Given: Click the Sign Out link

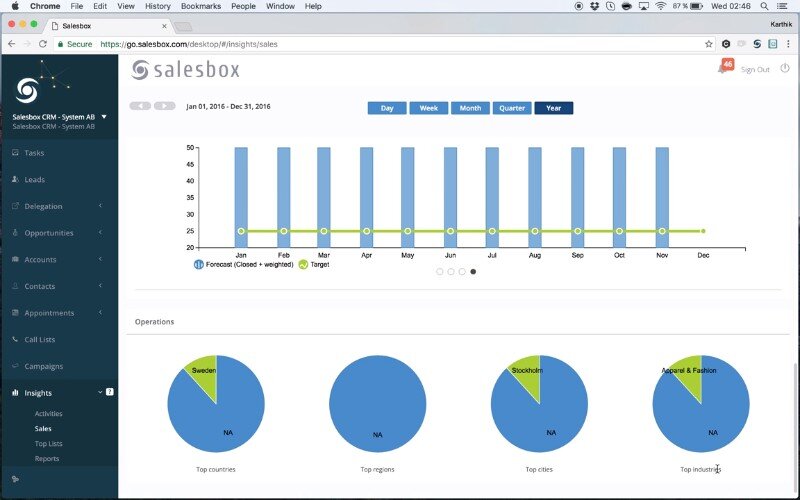Looking at the screenshot, I should tap(755, 70).
